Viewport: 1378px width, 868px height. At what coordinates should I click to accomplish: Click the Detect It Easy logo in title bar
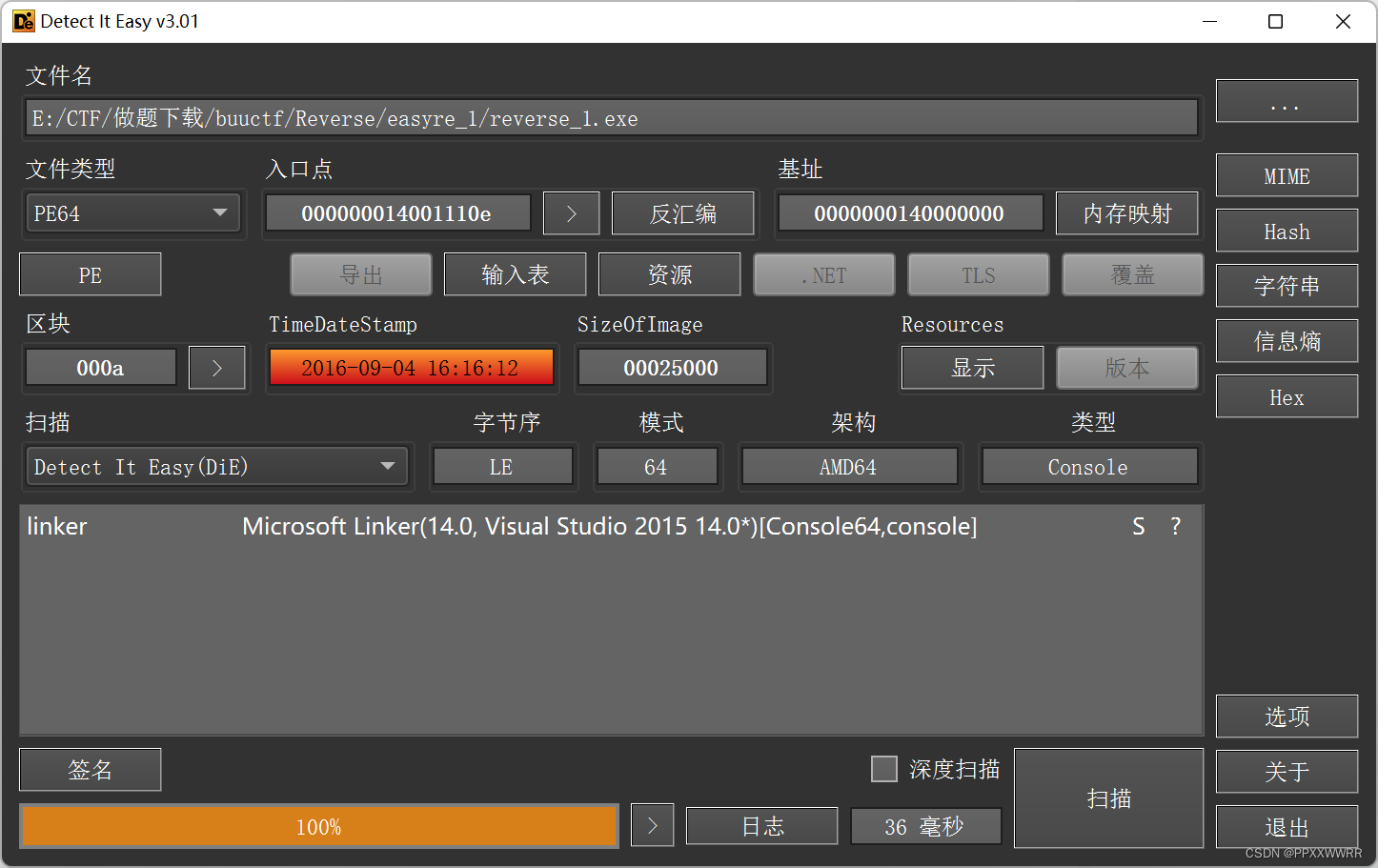tap(24, 21)
